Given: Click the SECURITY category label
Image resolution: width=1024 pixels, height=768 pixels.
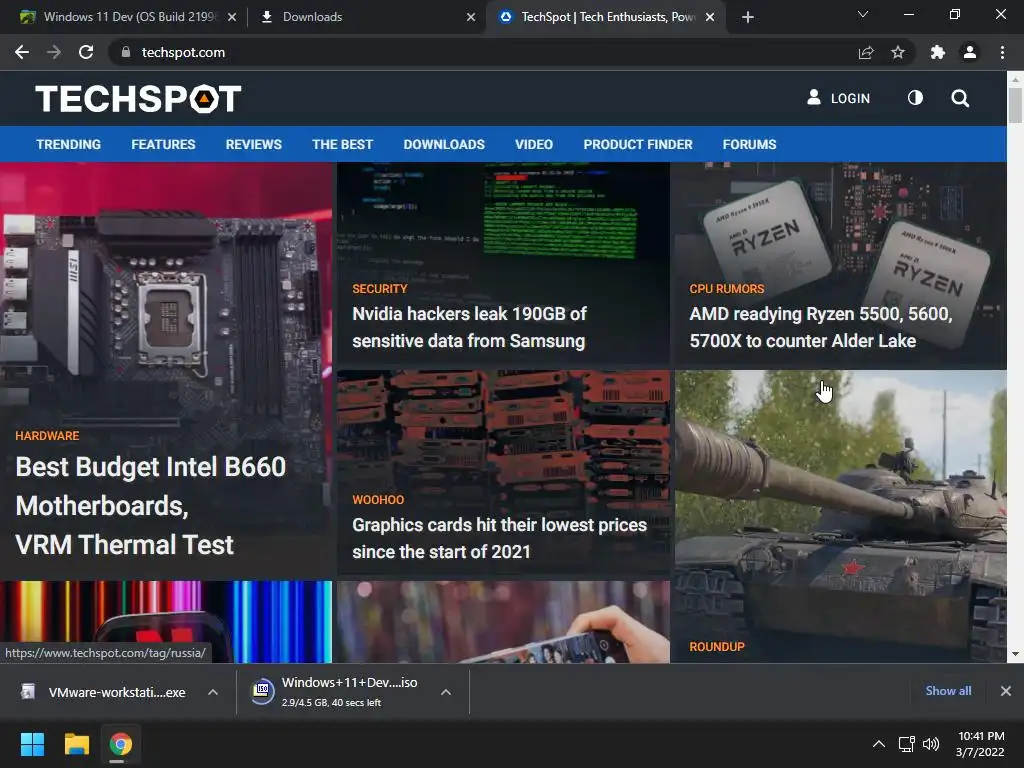Looking at the screenshot, I should 379,289.
